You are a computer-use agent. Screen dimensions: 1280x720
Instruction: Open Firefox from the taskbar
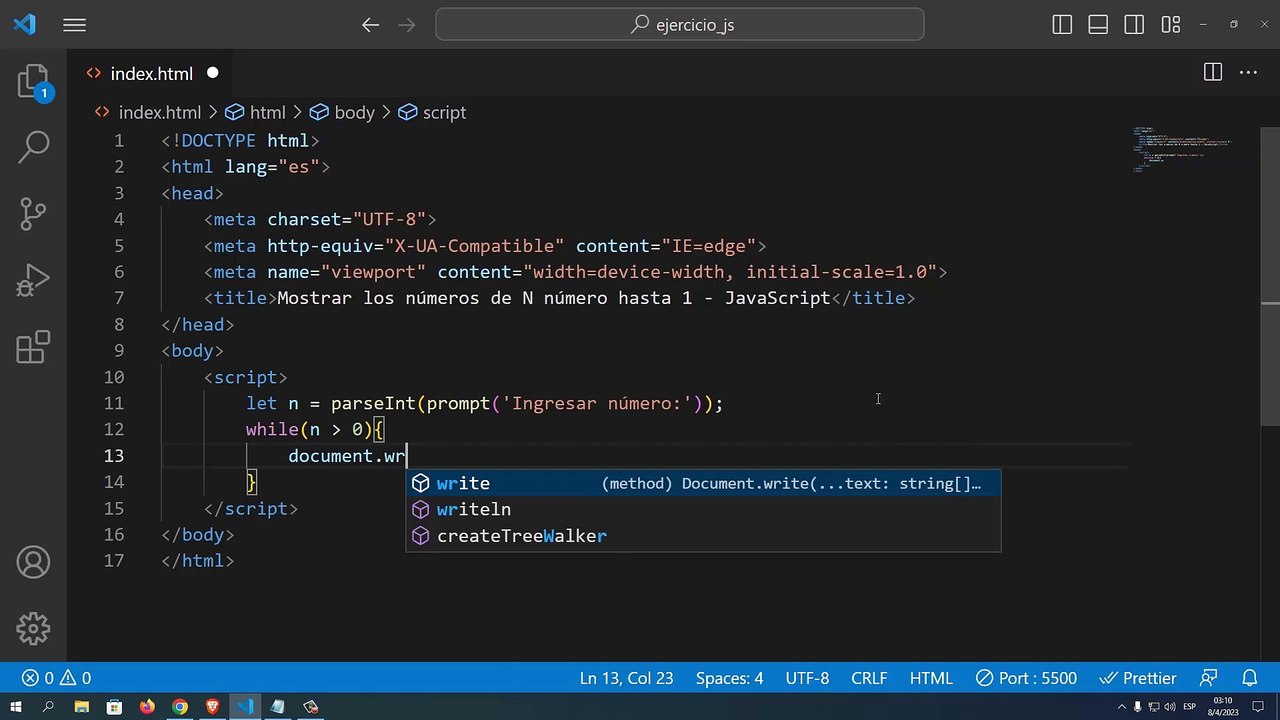click(147, 707)
